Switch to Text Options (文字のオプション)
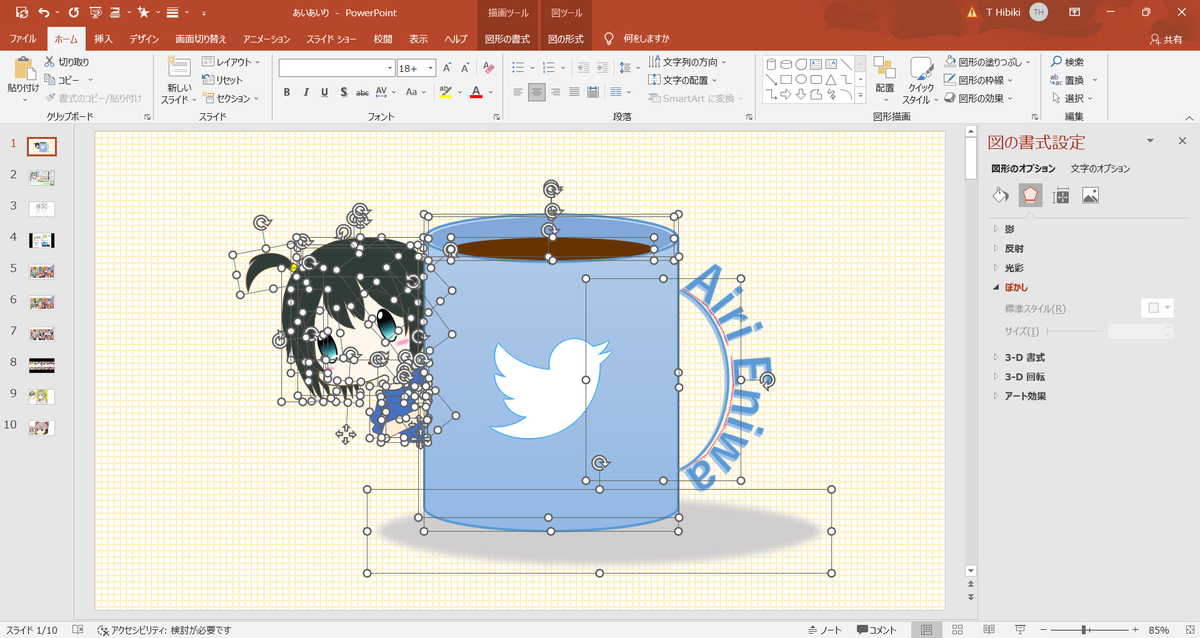 tap(1100, 168)
